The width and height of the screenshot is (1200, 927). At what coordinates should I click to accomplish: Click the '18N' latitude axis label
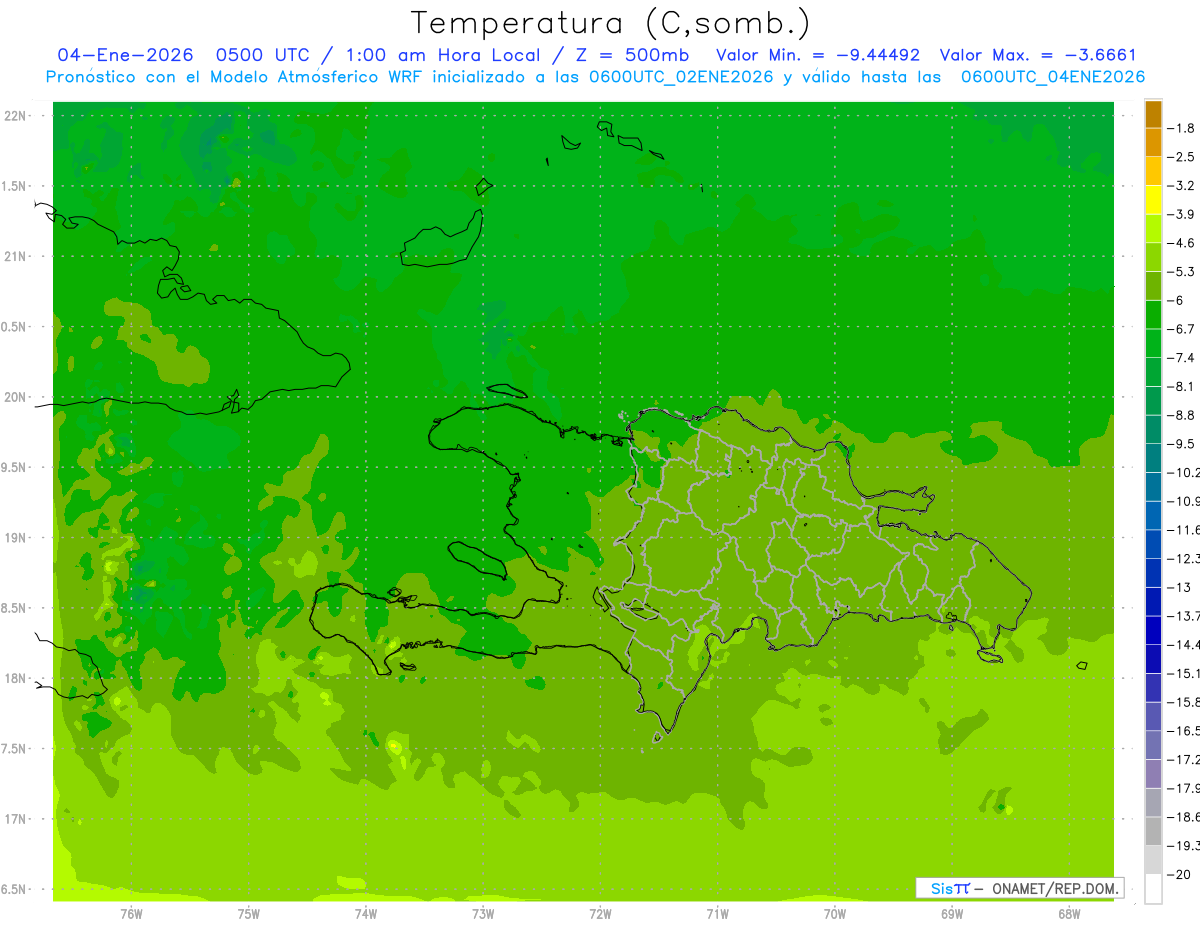[x=16, y=678]
